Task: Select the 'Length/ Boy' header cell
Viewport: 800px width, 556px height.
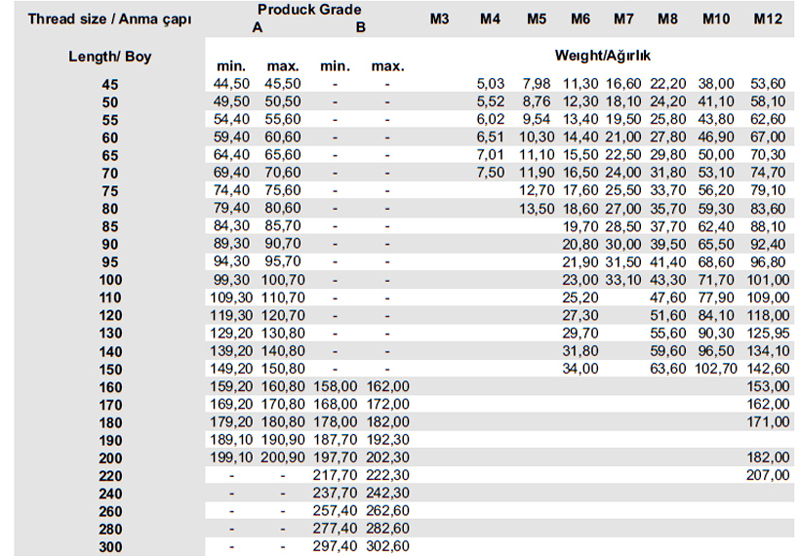Action: 110,57
